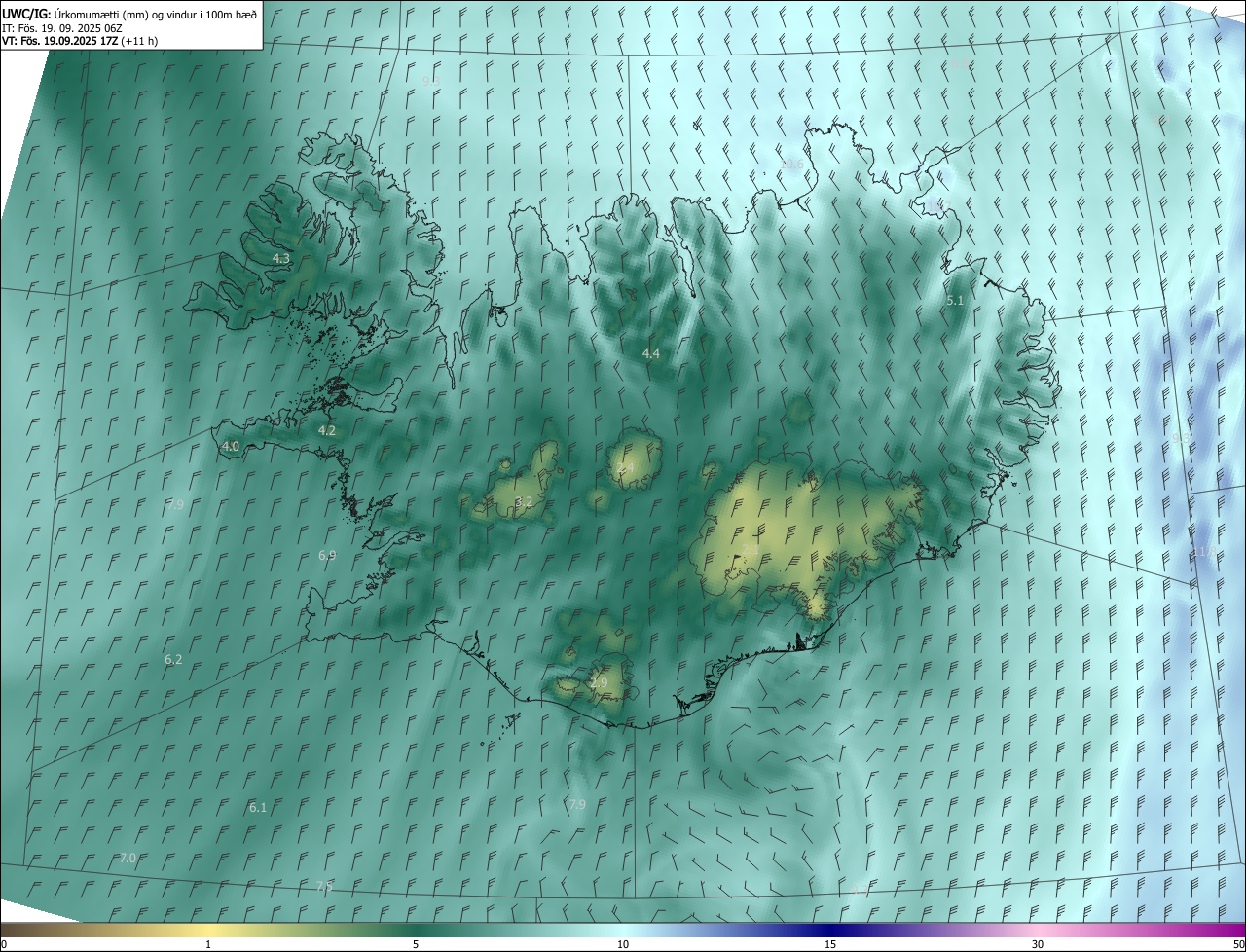
Task: Click the map title 'Úrkomumætti (mm) og vindur i 100m hæð'
Action: 156,14
